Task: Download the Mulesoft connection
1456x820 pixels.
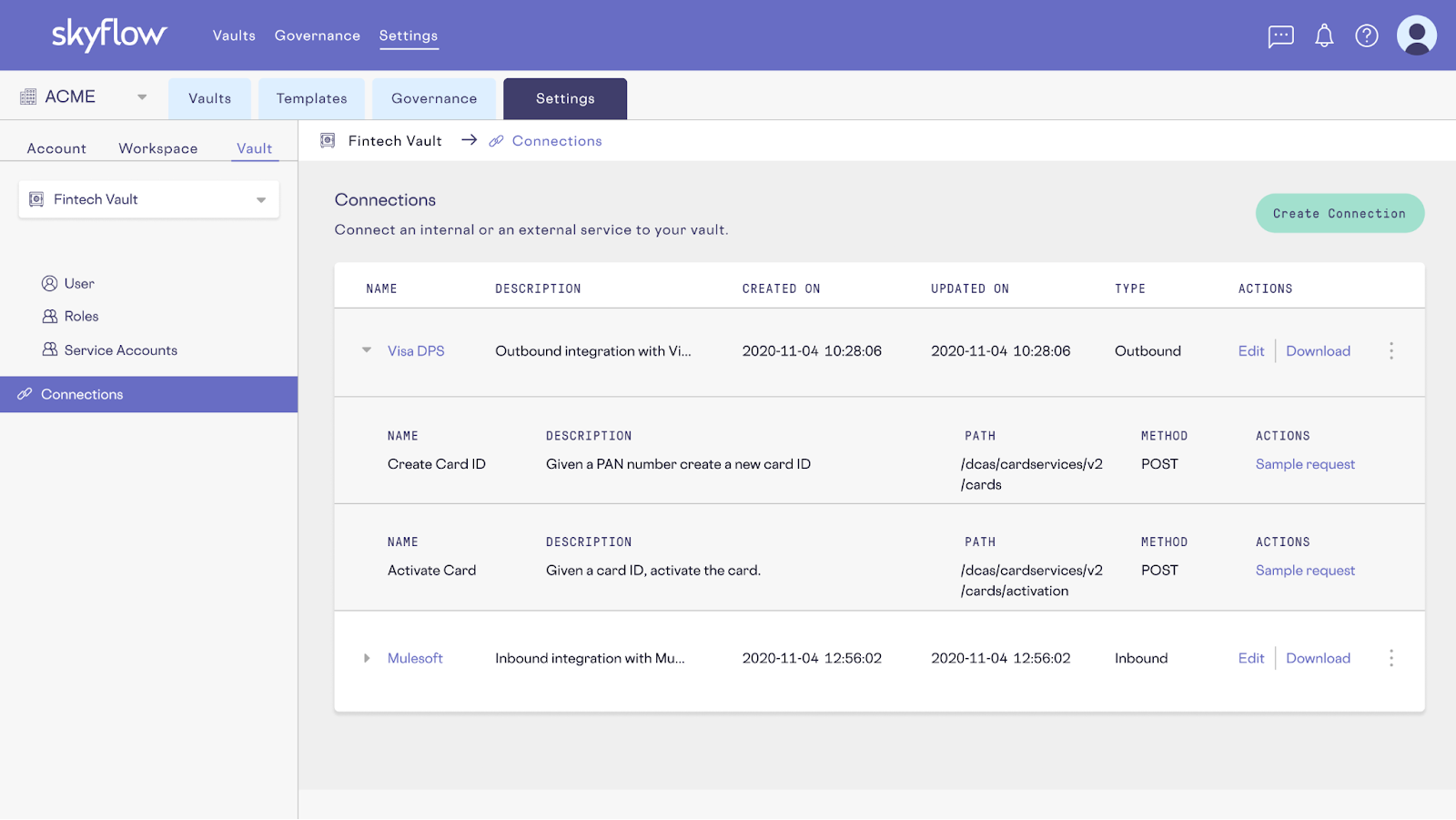Action: pos(1318,658)
